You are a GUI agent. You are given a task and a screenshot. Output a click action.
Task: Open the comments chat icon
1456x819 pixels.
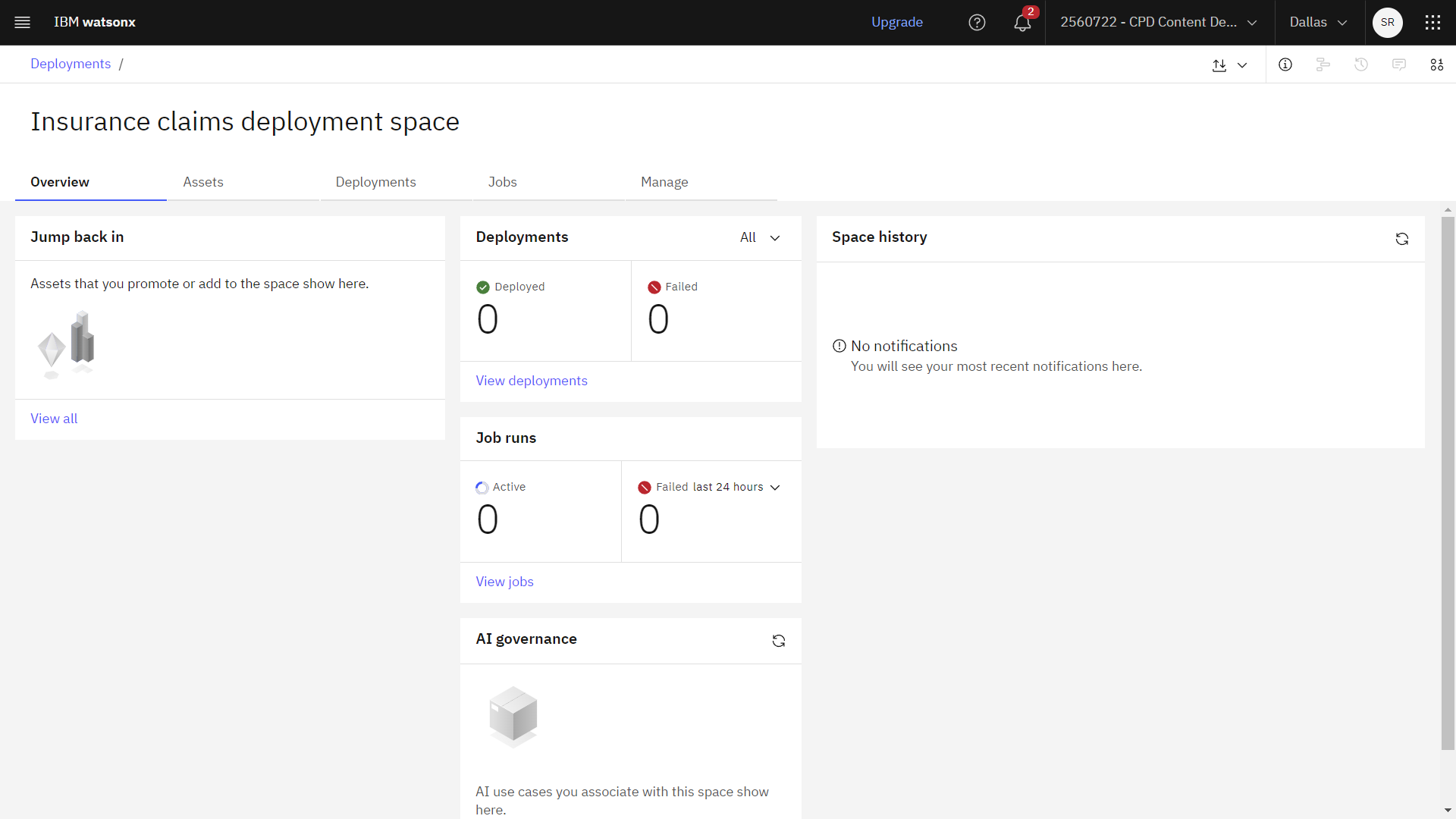tap(1399, 64)
